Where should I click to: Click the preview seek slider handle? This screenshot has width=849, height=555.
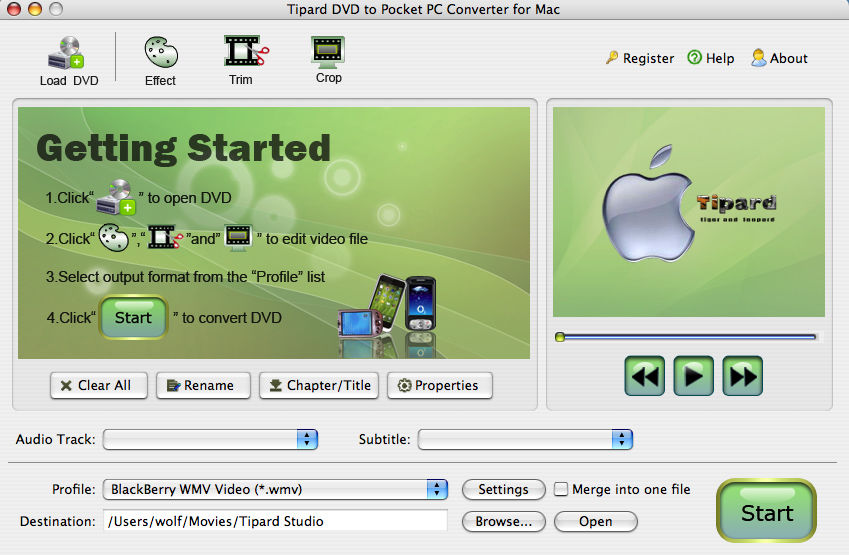coord(560,337)
